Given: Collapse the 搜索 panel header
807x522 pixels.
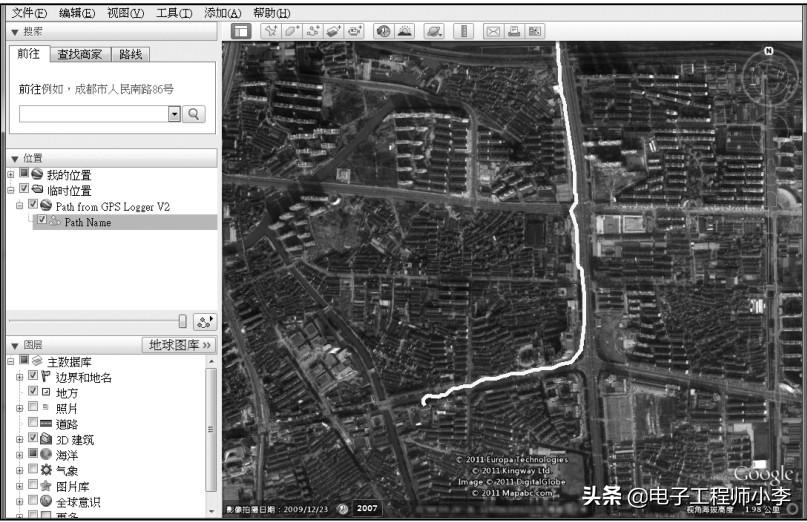Looking at the screenshot, I should click(14, 32).
